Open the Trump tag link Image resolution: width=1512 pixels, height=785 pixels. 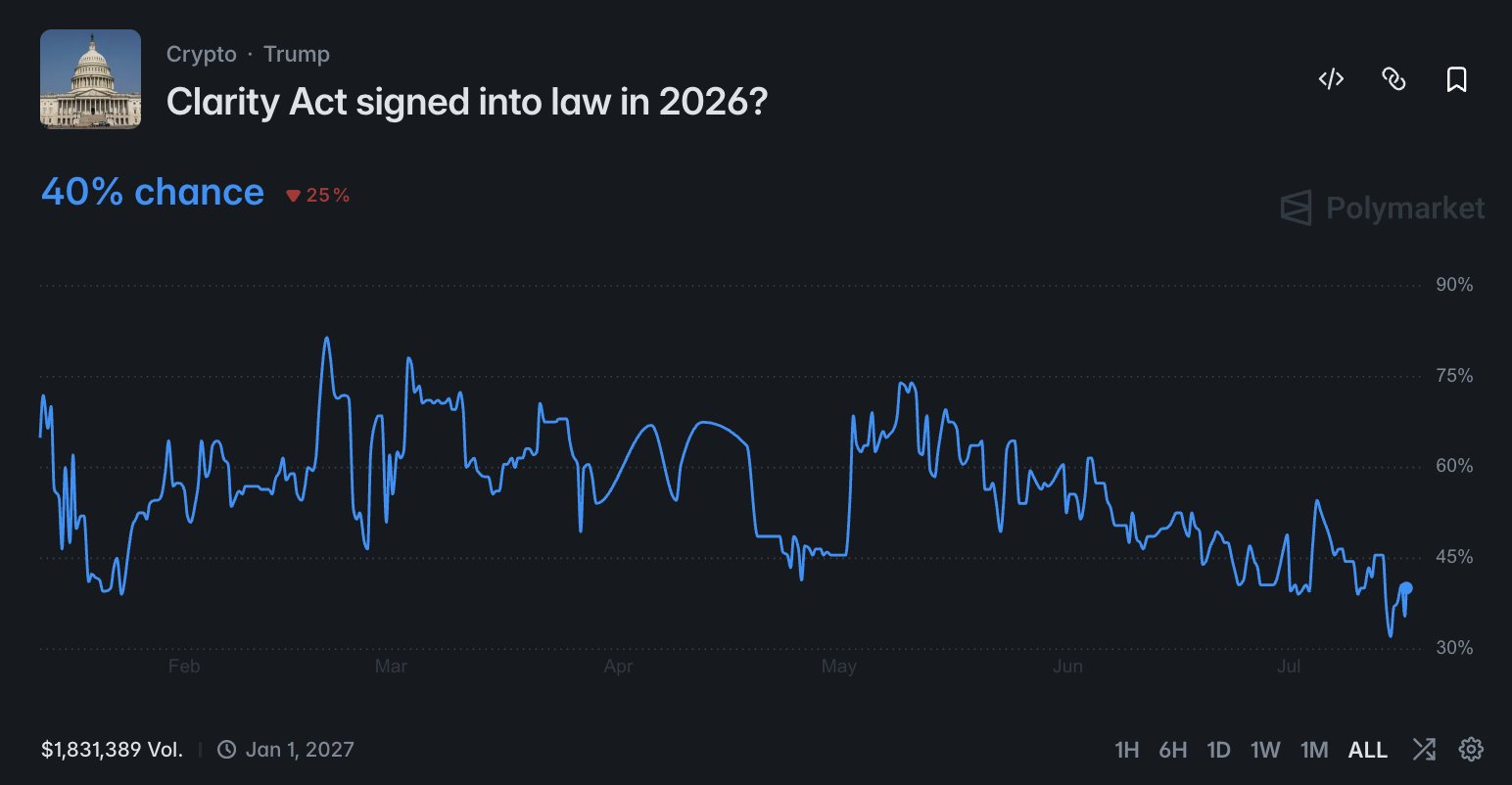(297, 55)
